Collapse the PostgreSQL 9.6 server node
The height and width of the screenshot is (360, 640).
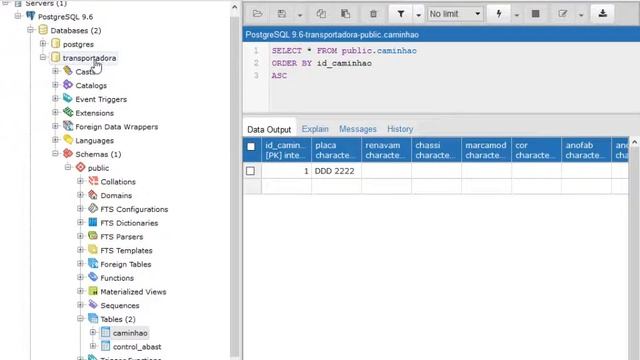(18, 16)
